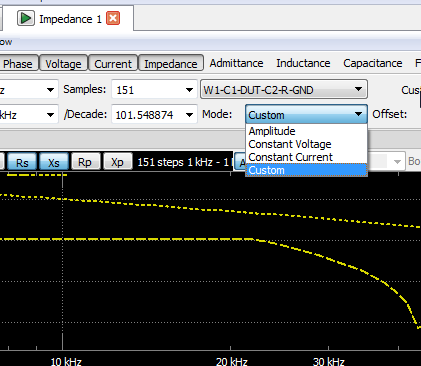Close the Impedance 1 tab
This screenshot has width=421, height=366.
point(113,18)
